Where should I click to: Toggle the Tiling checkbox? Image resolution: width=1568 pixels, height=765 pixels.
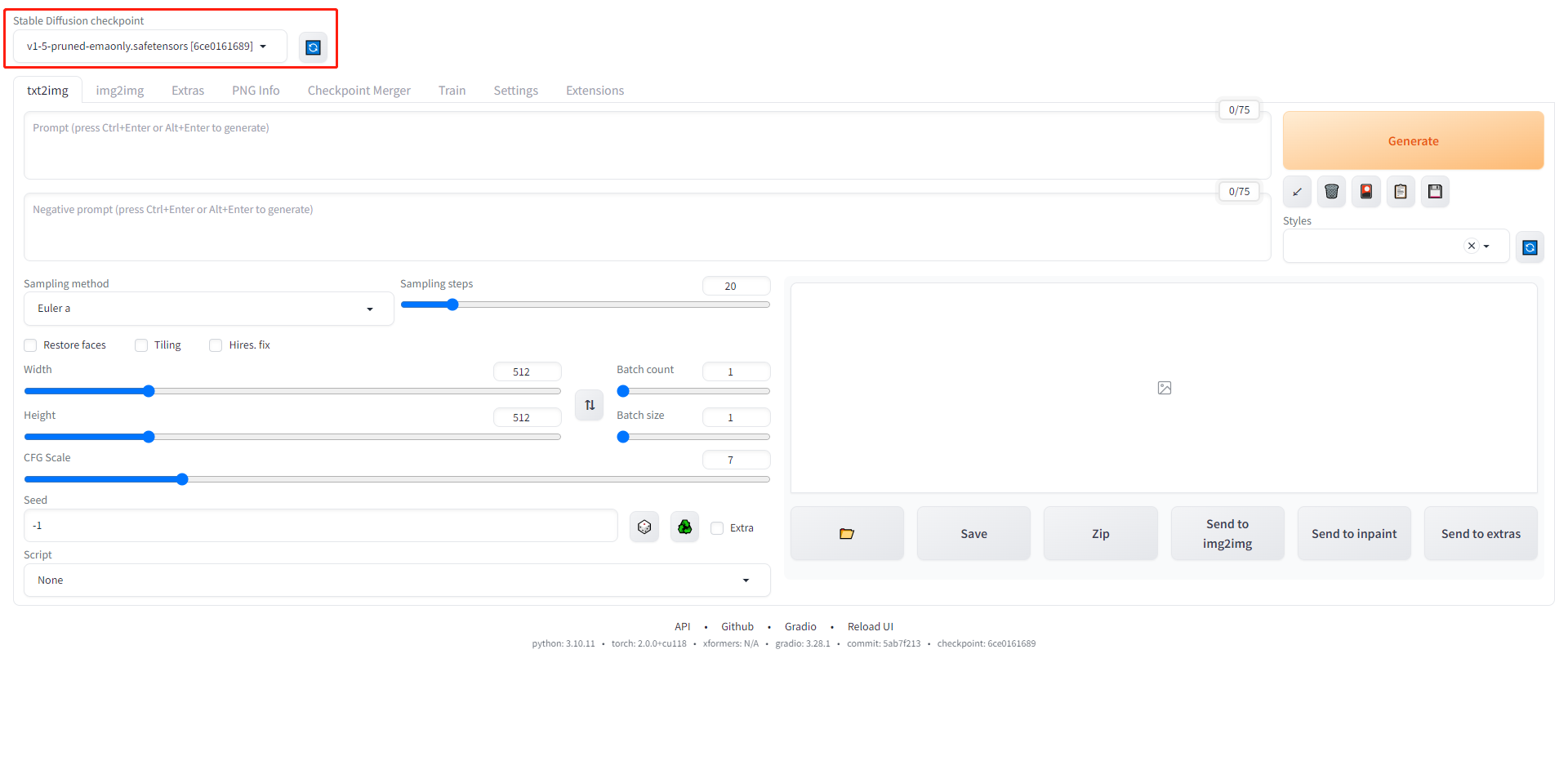(141, 345)
